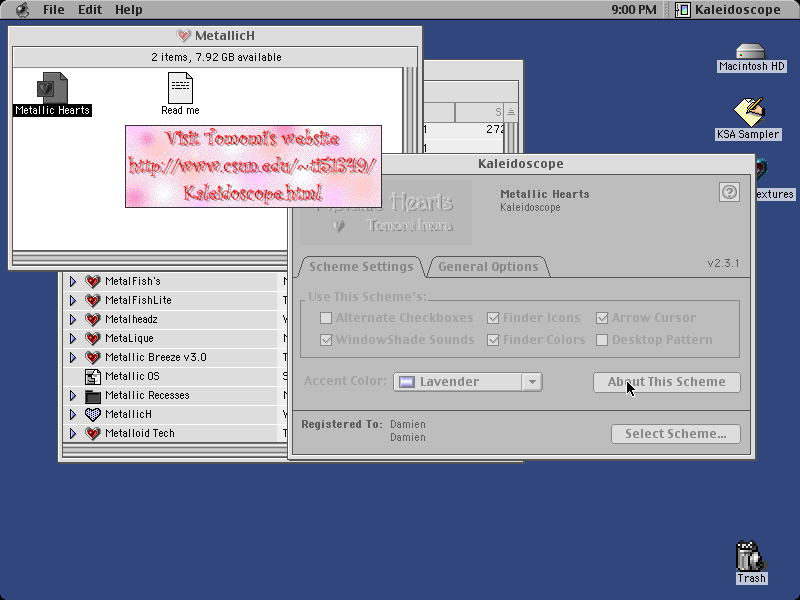The width and height of the screenshot is (800, 600).
Task: Expand the MetalFishLite folder triangle
Action: tap(73, 300)
